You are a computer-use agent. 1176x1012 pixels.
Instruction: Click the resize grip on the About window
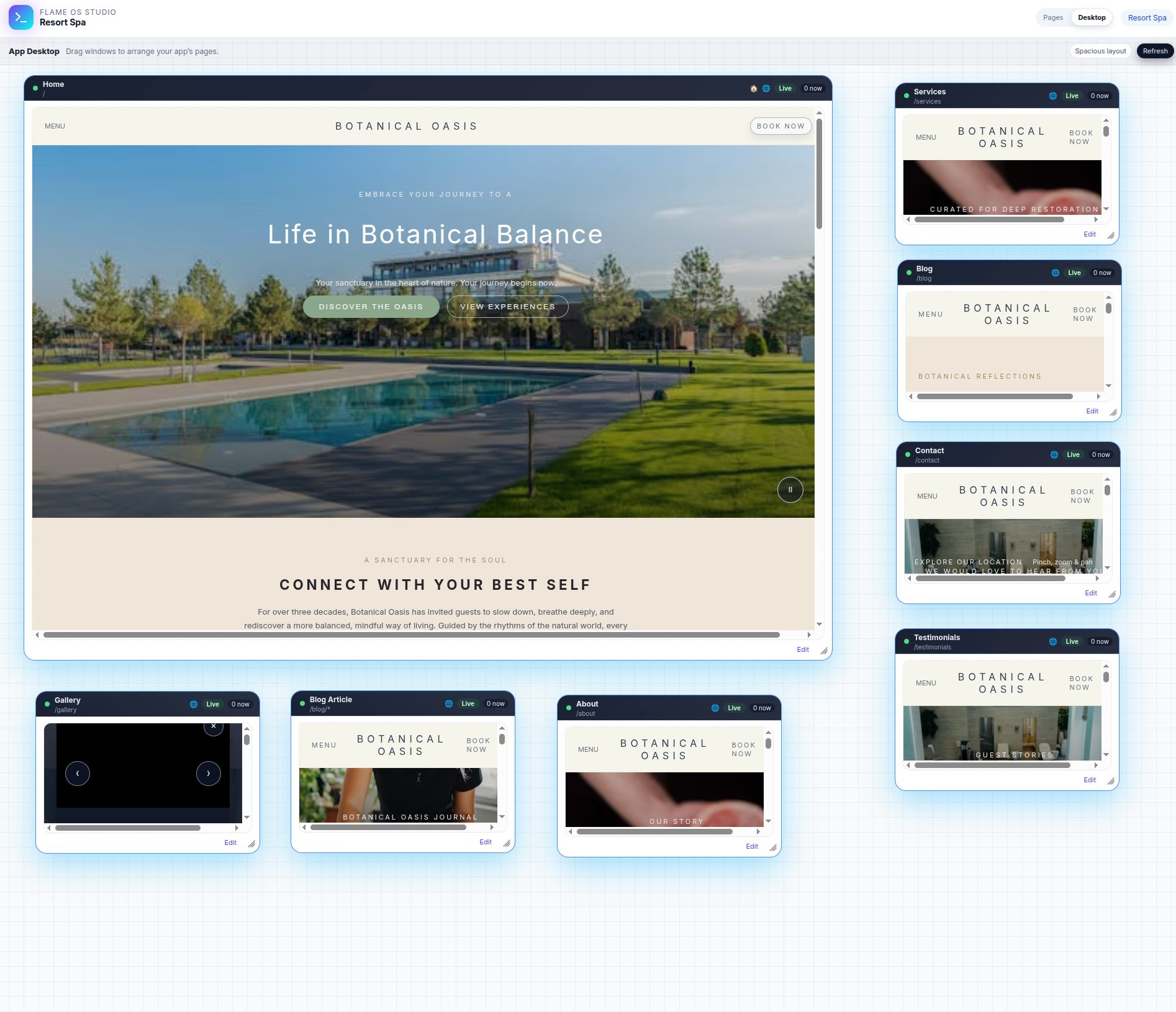click(x=773, y=847)
